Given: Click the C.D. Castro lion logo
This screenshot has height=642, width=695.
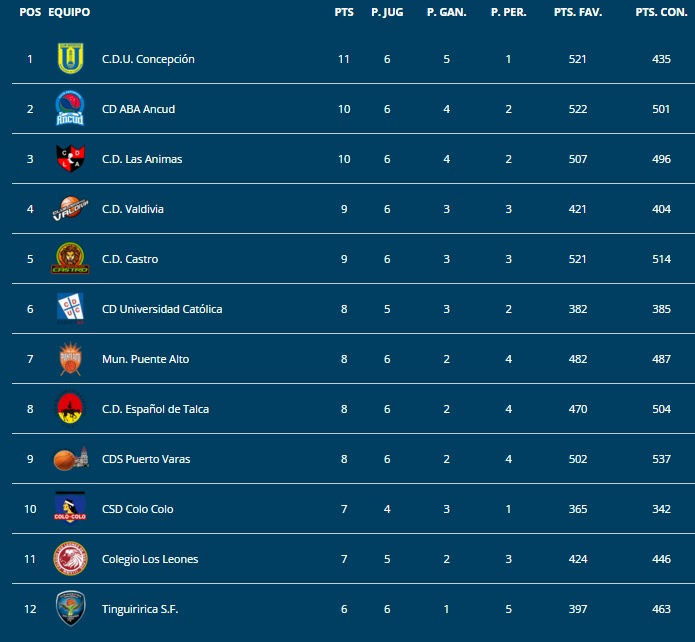Looking at the screenshot, I should [70, 259].
